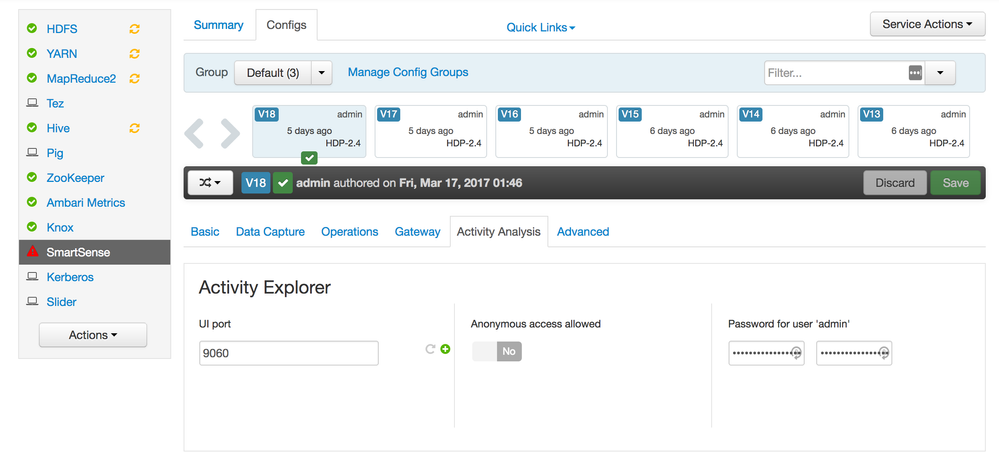This screenshot has height=454, width=999.
Task: Click the client laptop icon next to Slider
Action: pyautogui.click(x=31, y=302)
